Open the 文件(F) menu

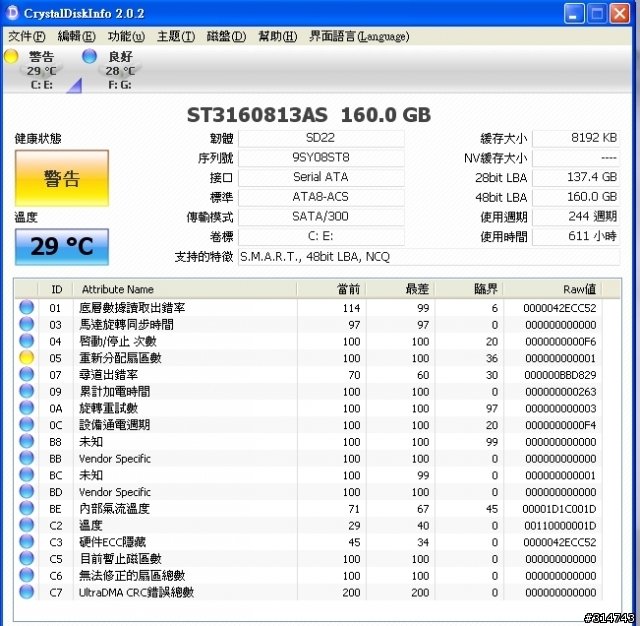point(27,36)
